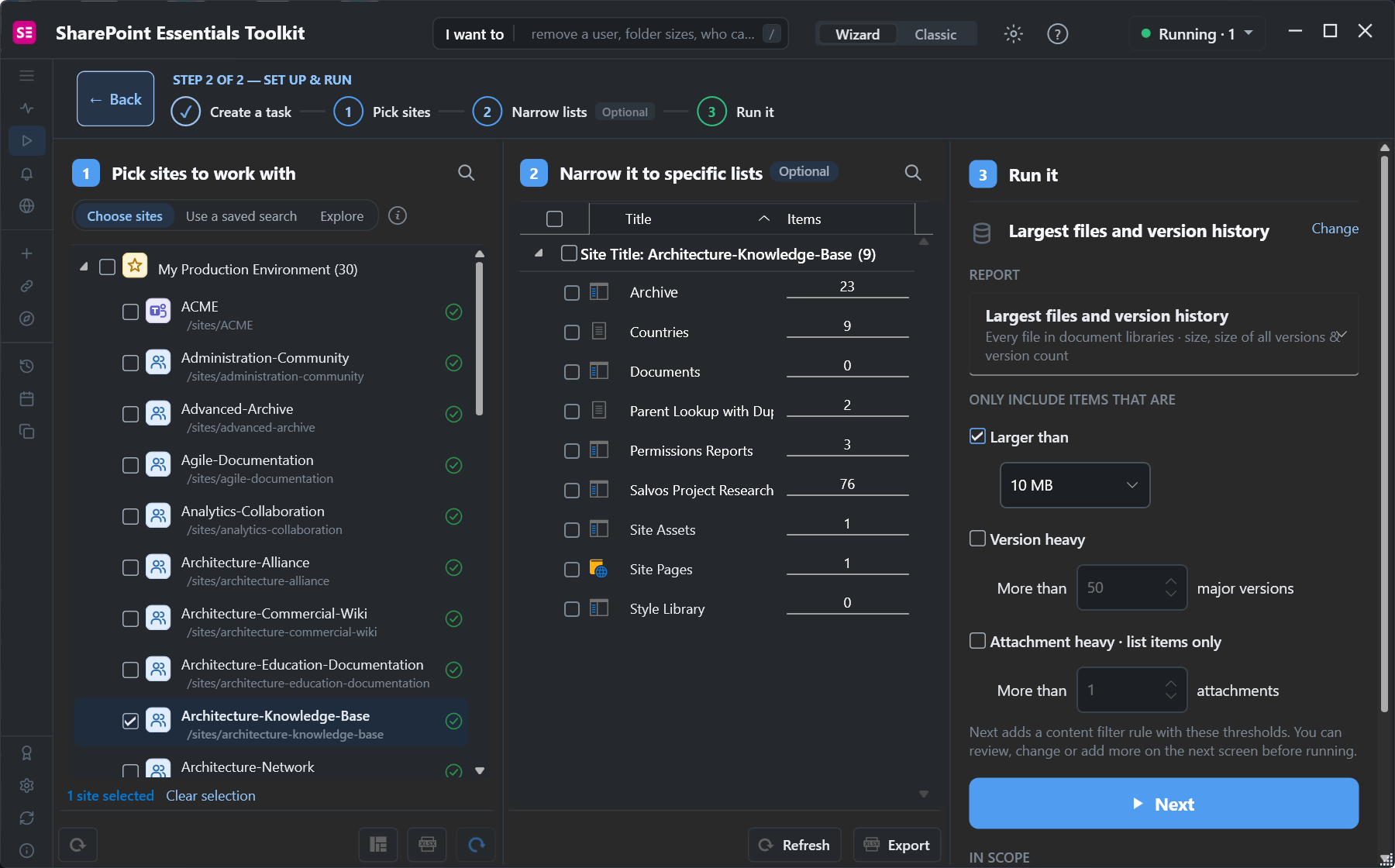This screenshot has width=1395, height=868.
Task: Click the Back button
Action: [x=115, y=99]
